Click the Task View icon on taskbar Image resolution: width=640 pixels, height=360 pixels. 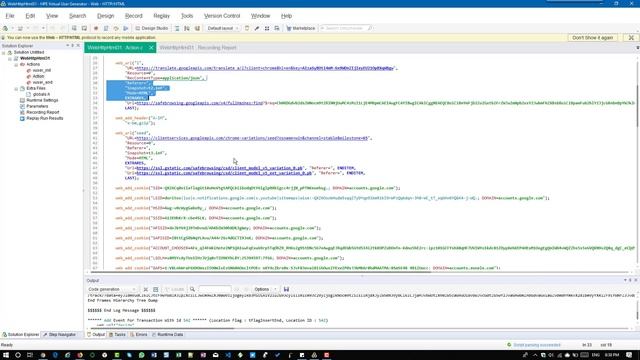[30, 355]
